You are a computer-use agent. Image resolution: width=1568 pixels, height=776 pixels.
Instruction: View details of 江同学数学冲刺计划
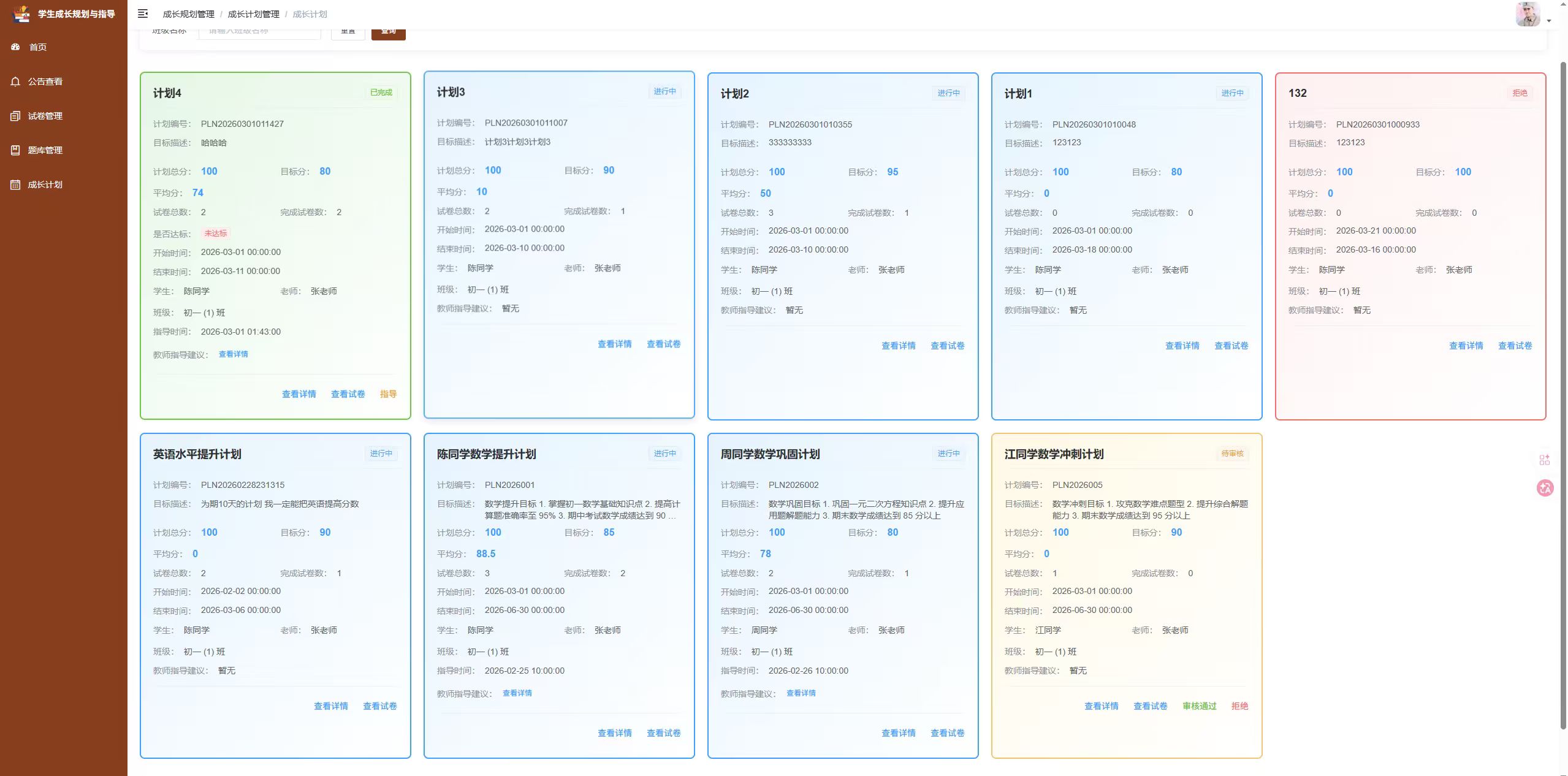tap(1102, 706)
